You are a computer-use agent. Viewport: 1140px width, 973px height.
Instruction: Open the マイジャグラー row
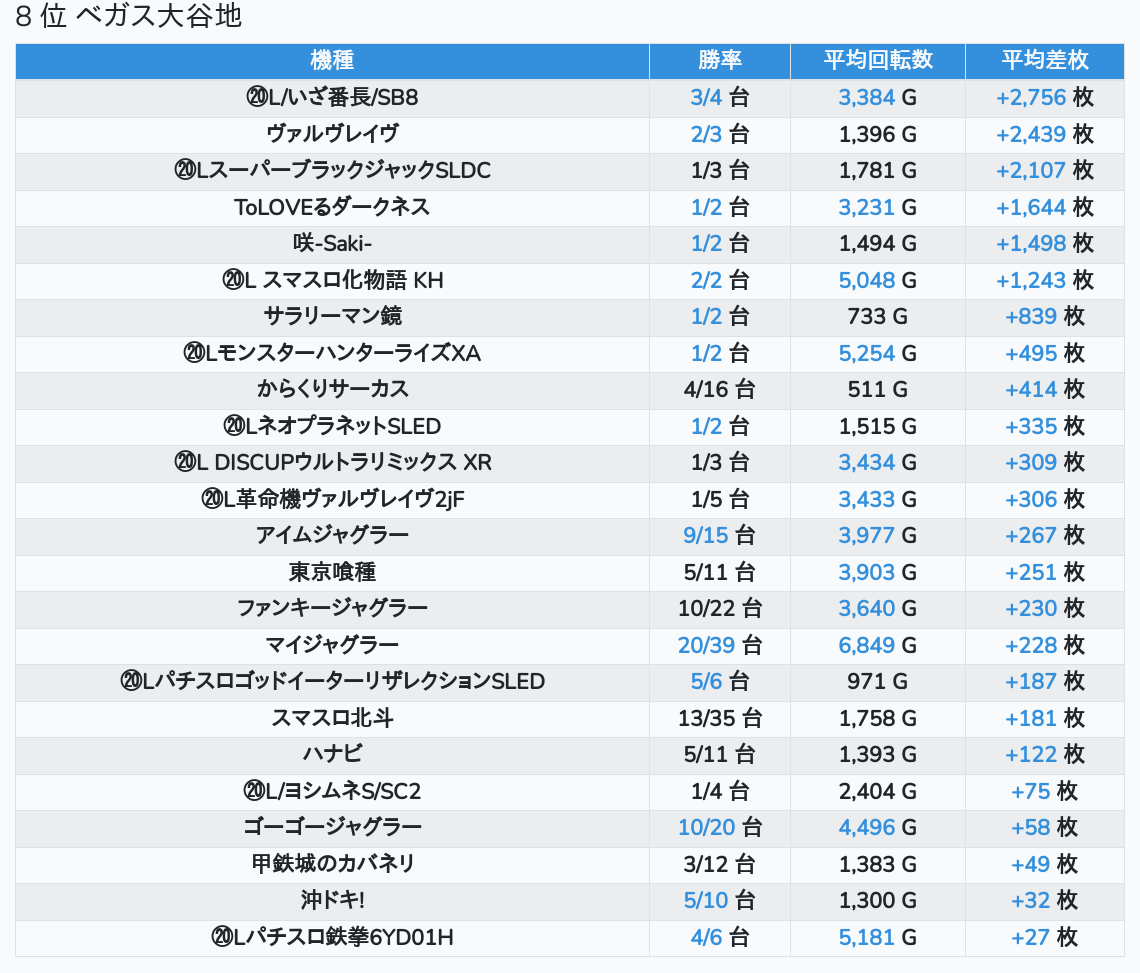coord(332,645)
